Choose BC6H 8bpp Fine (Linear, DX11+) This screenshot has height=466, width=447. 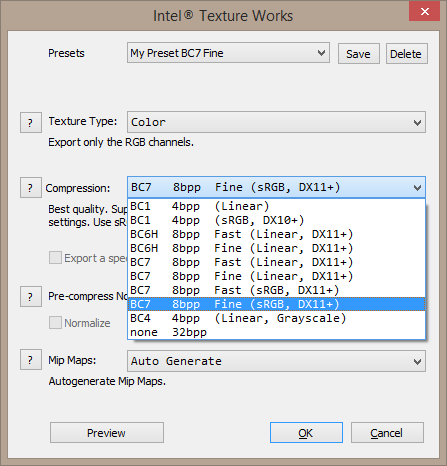(x=276, y=248)
